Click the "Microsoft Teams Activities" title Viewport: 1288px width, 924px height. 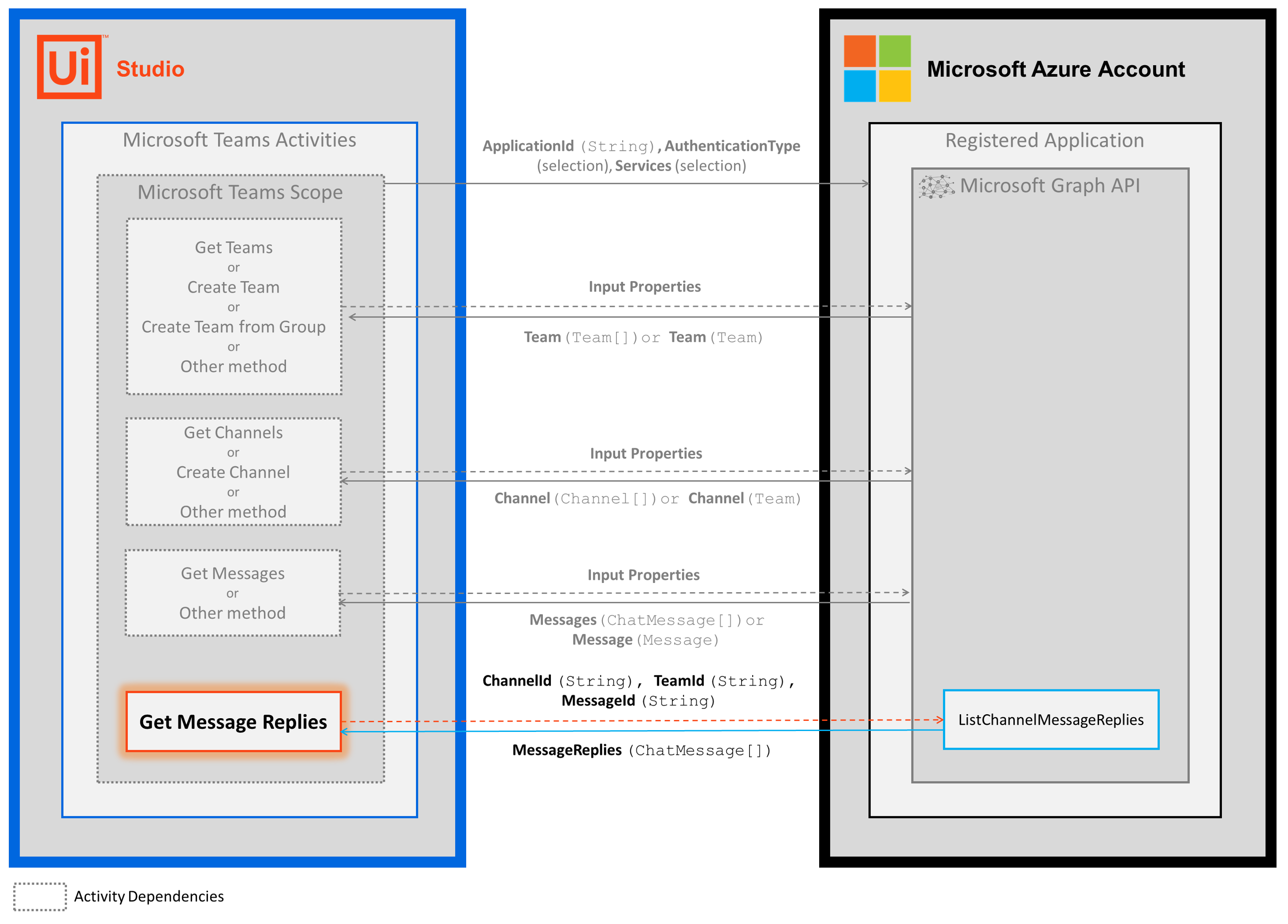click(240, 140)
